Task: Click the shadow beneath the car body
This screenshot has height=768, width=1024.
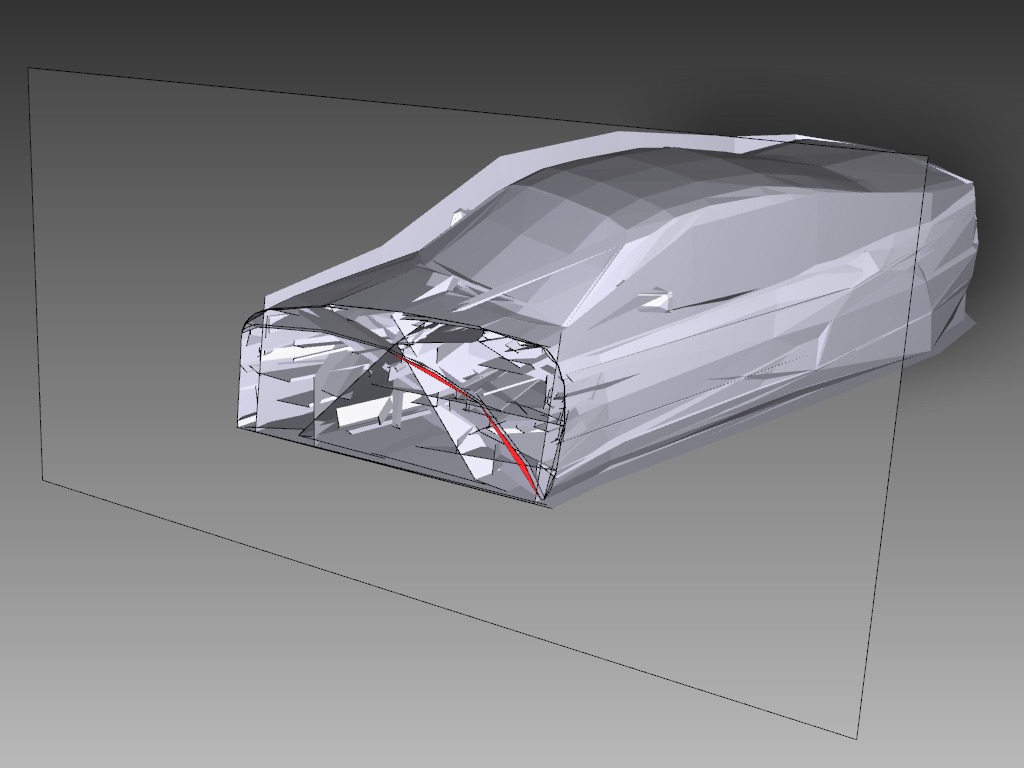Action: (700, 438)
